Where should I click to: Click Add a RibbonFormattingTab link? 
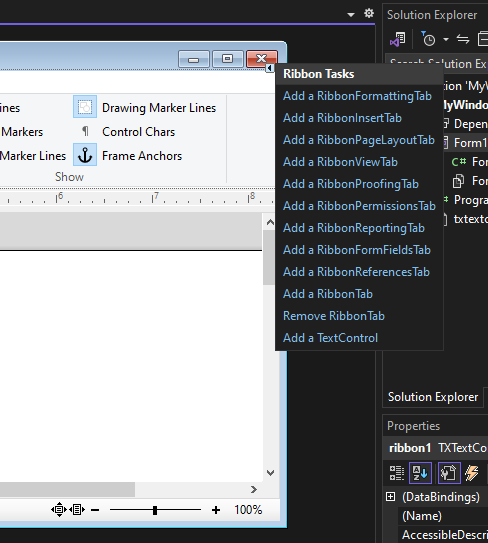[357, 96]
